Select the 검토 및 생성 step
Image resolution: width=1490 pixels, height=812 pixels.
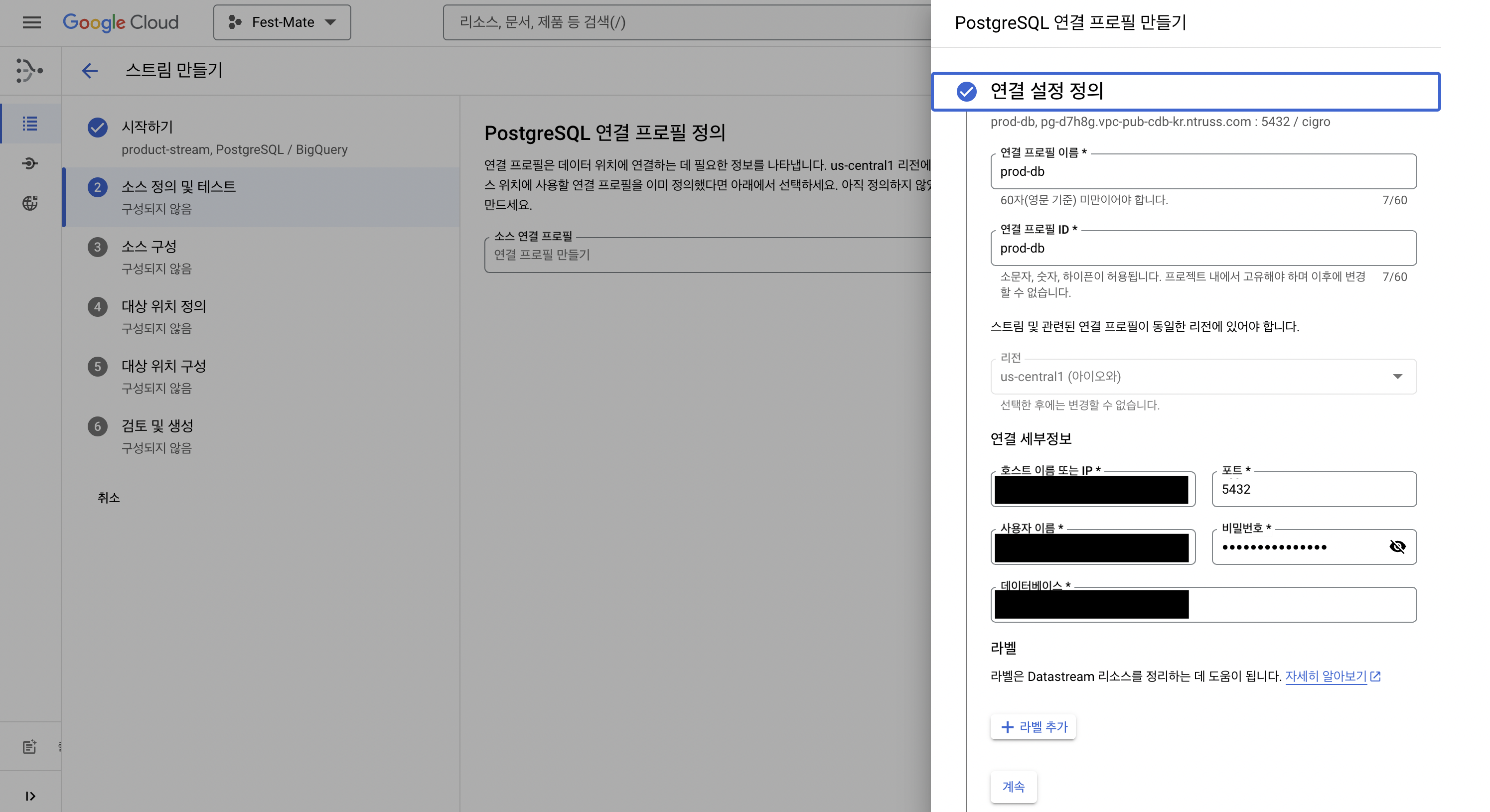click(261, 436)
